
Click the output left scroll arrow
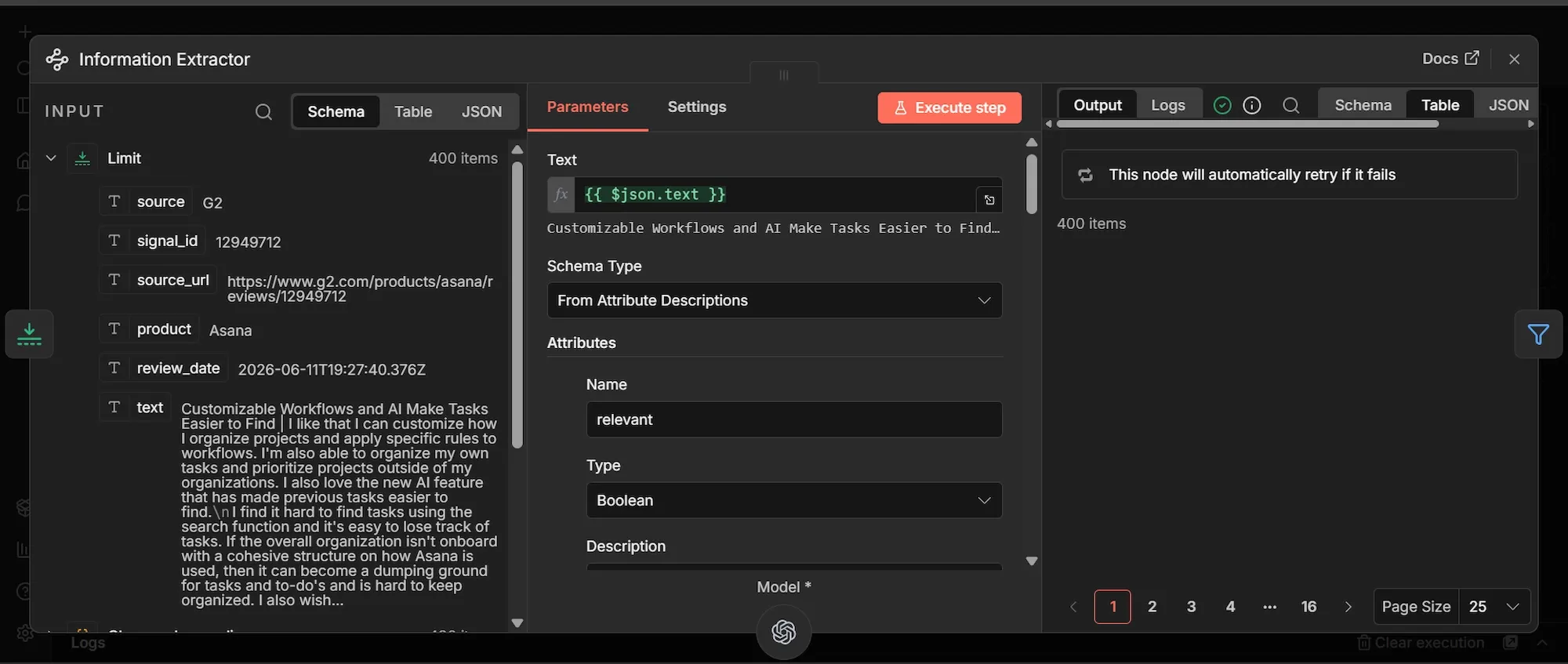pyautogui.click(x=1049, y=124)
